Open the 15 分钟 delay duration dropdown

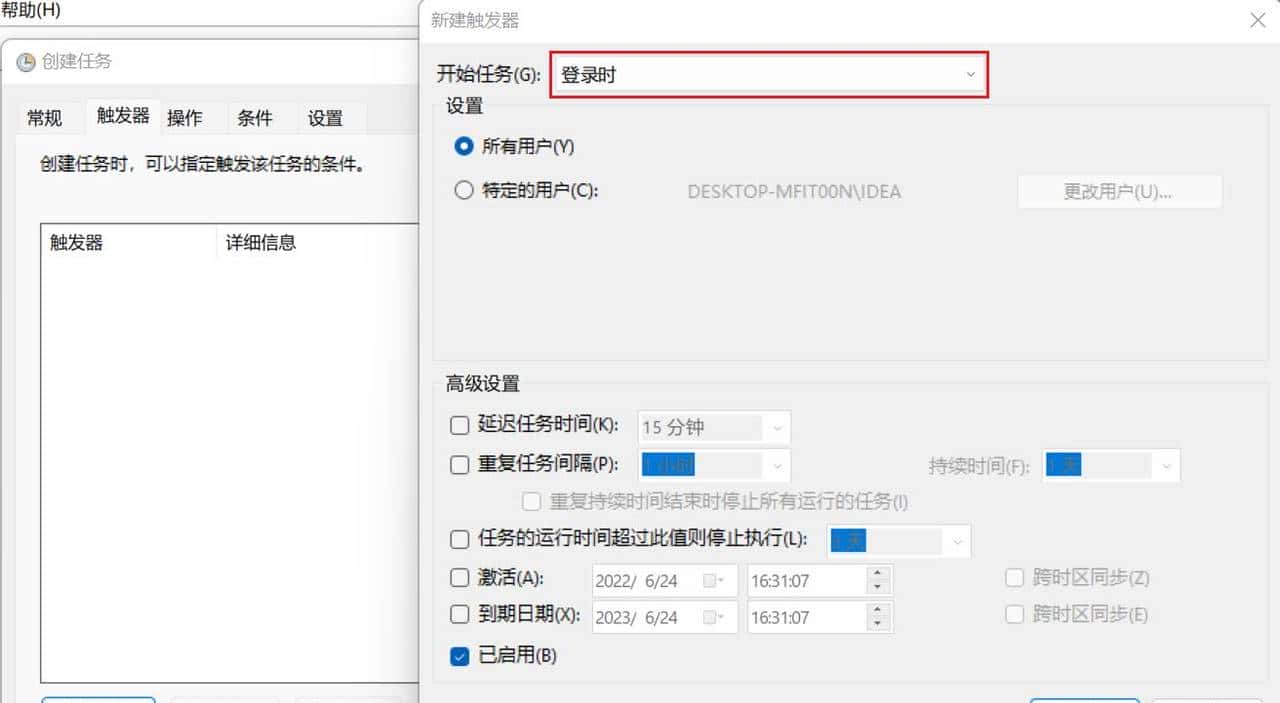(x=777, y=427)
